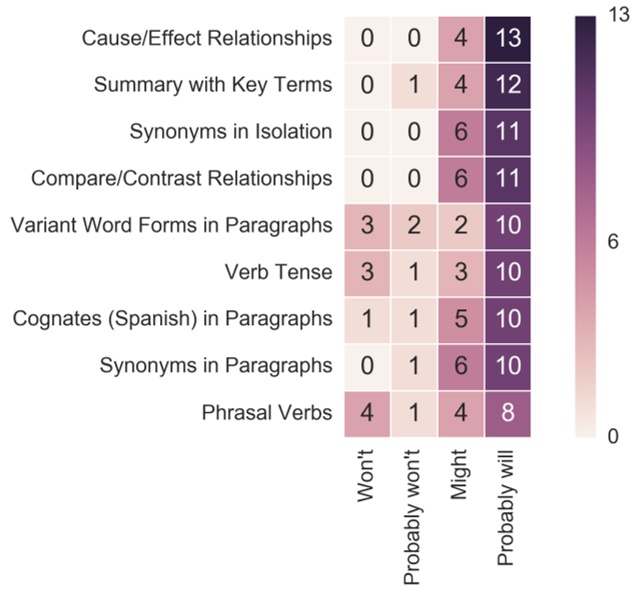640x592 pixels.
Task: Click the 'Compare/Contrast Relationships' row label
Action: pos(182,179)
